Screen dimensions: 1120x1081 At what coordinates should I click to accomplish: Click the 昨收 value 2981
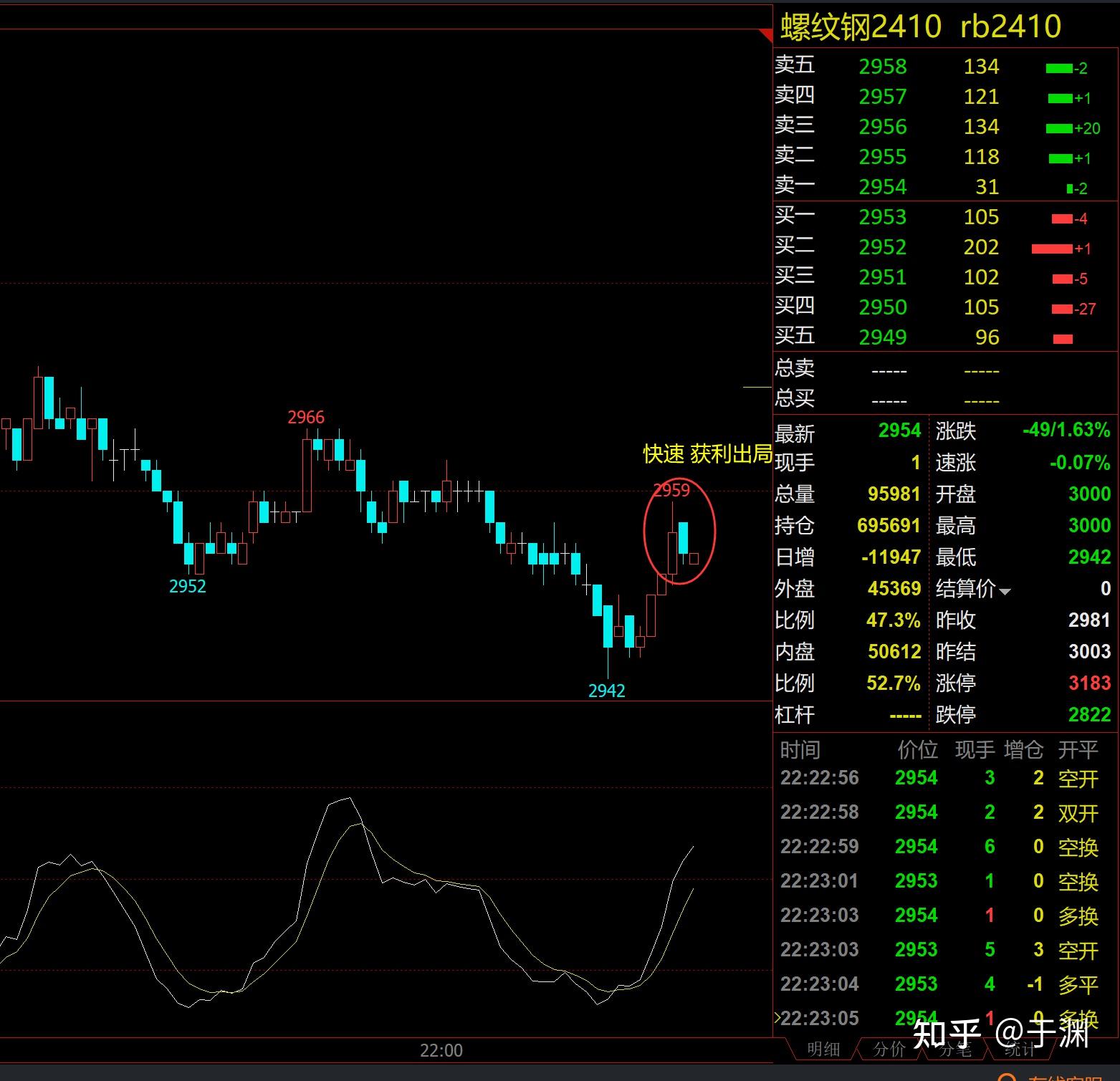click(1089, 620)
